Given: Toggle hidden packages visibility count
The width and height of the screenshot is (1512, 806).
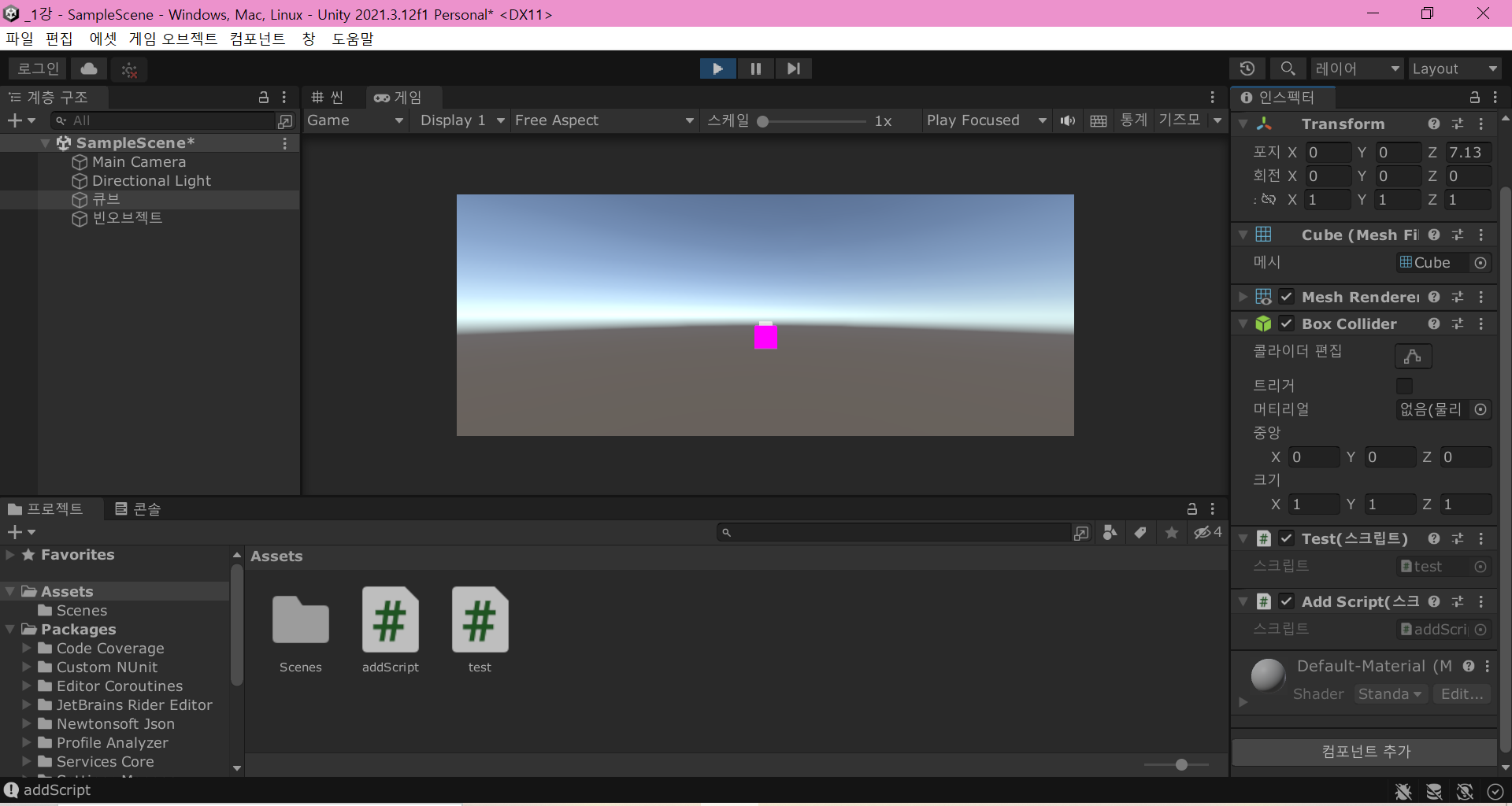Looking at the screenshot, I should [x=1208, y=533].
